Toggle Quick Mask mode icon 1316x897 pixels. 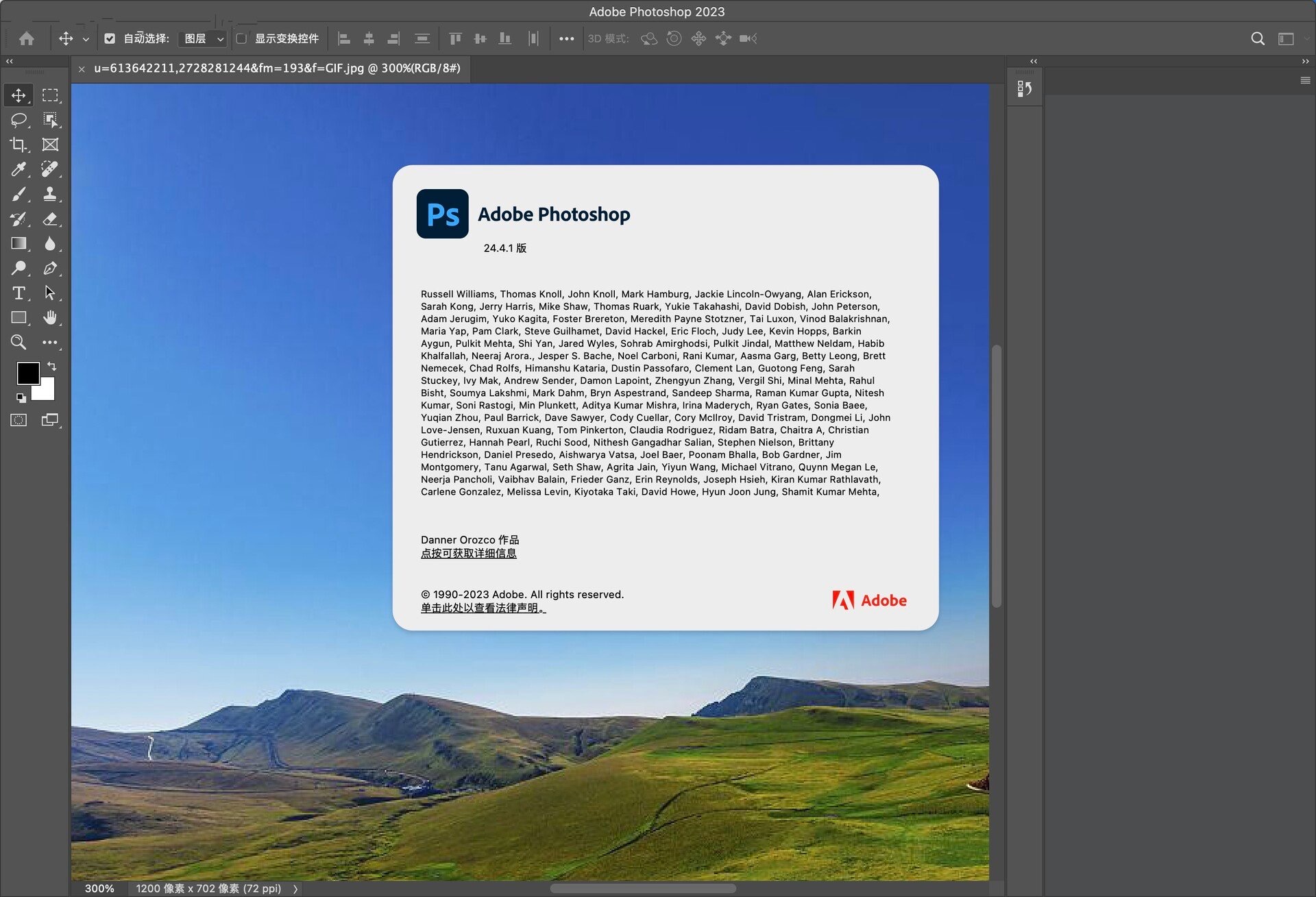[x=19, y=420]
